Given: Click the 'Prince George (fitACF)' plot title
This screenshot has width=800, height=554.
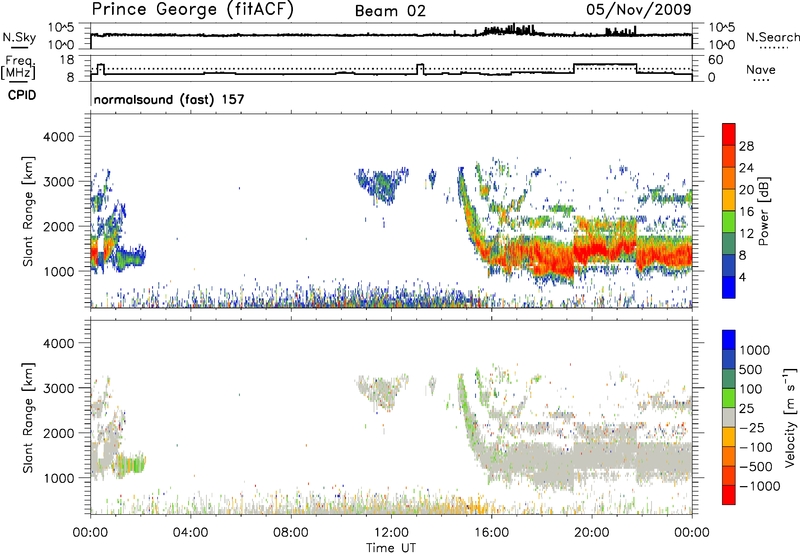Looking at the screenshot, I should [192, 9].
